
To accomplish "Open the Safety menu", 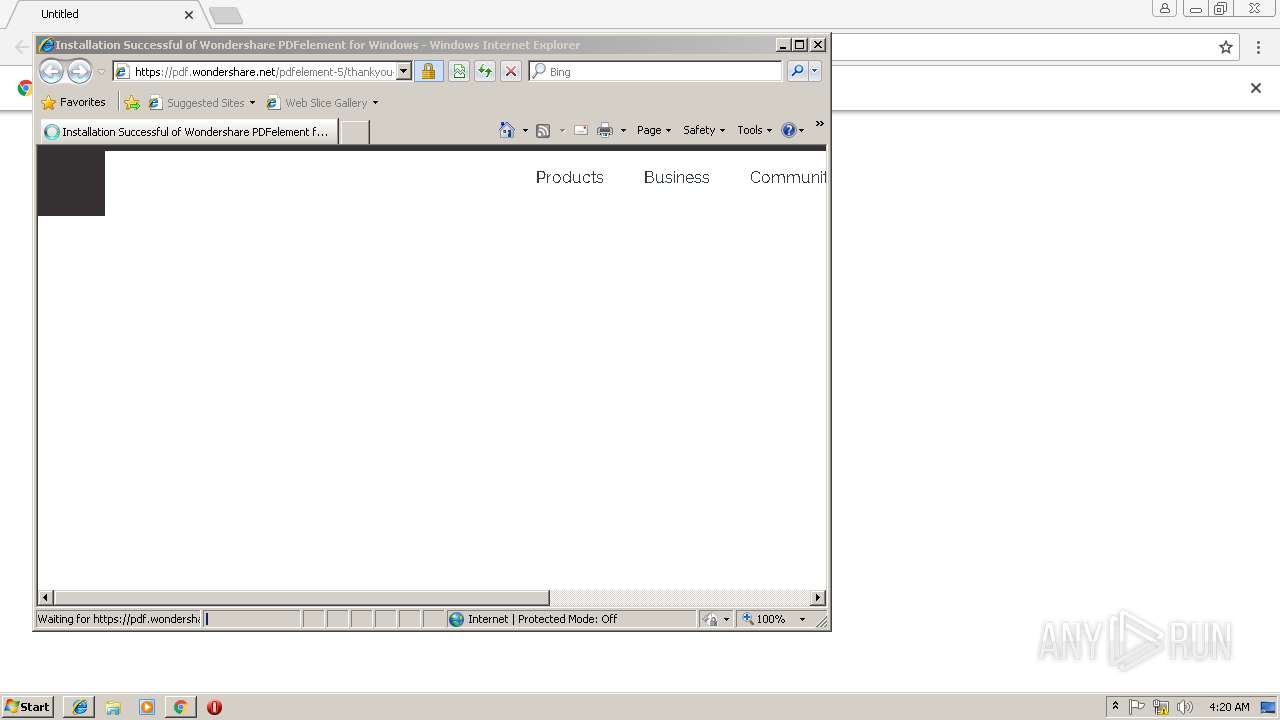I will pyautogui.click(x=704, y=130).
